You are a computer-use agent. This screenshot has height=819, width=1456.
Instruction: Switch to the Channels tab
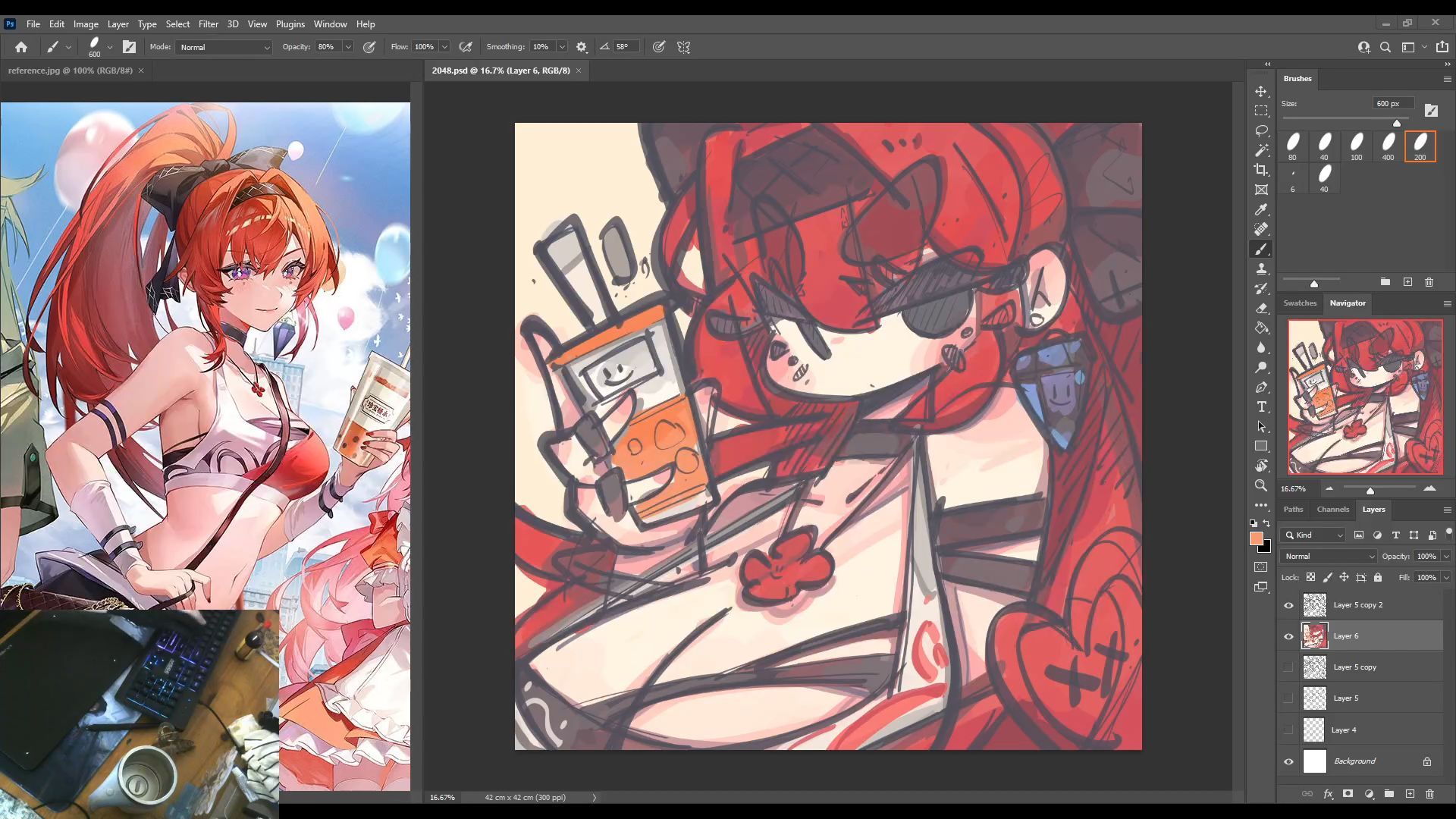1332,510
